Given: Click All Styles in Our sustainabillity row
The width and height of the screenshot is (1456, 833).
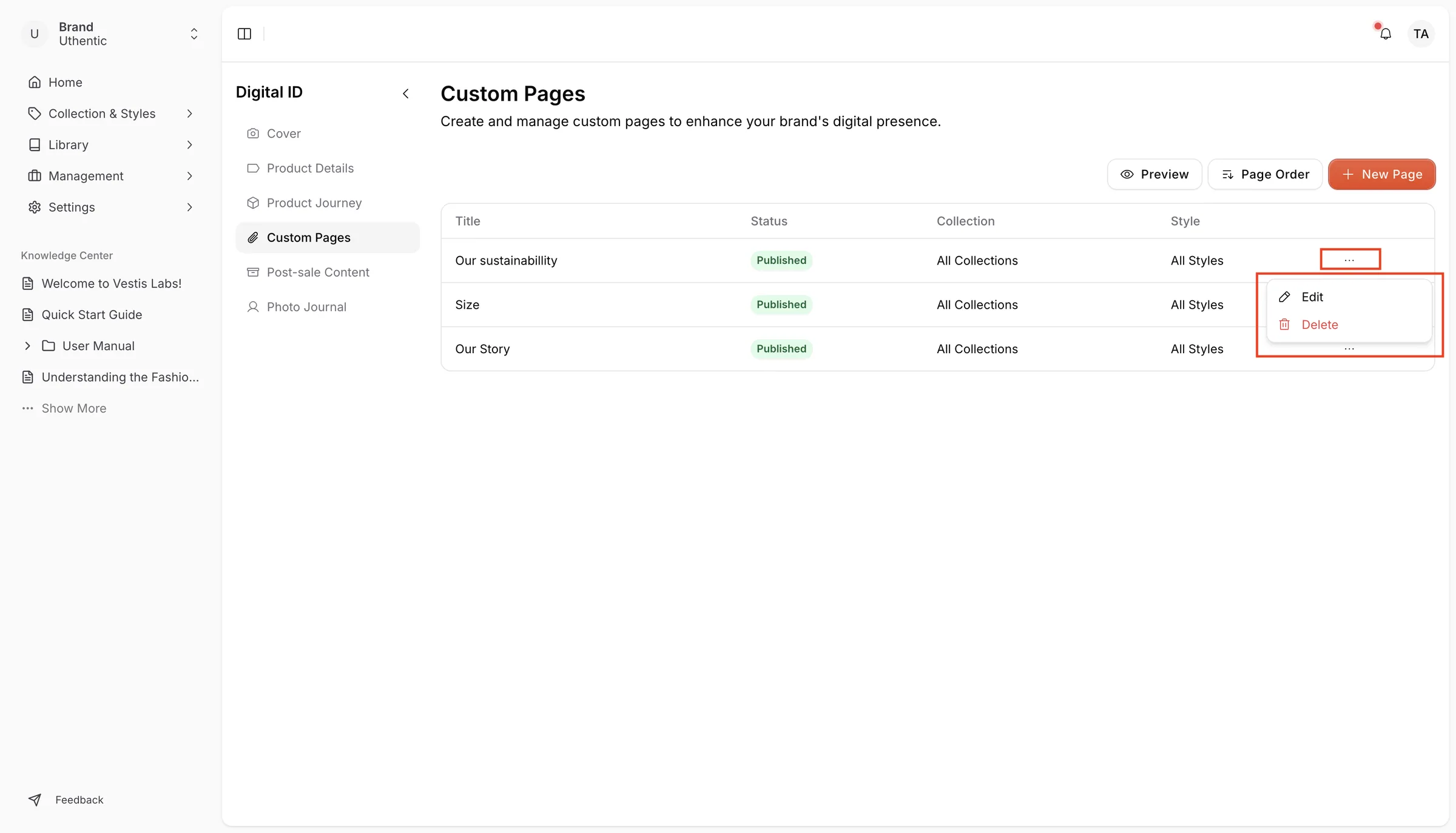Looking at the screenshot, I should 1196,260.
